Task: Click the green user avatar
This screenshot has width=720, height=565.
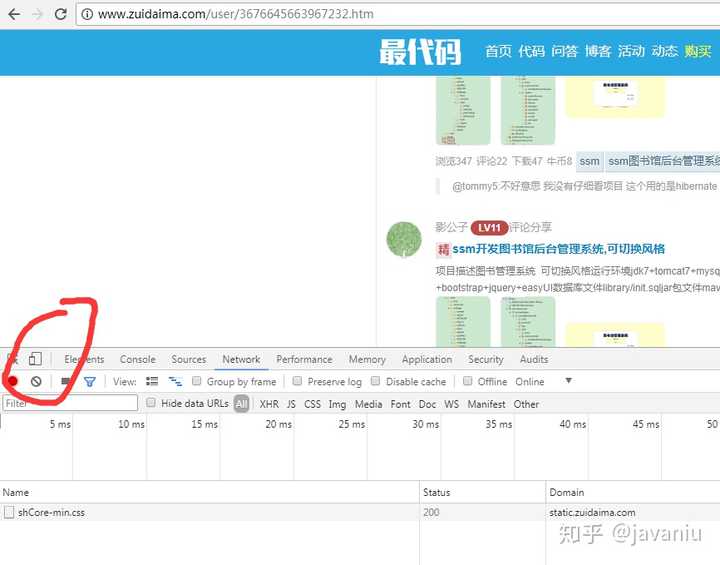Action: (x=404, y=239)
